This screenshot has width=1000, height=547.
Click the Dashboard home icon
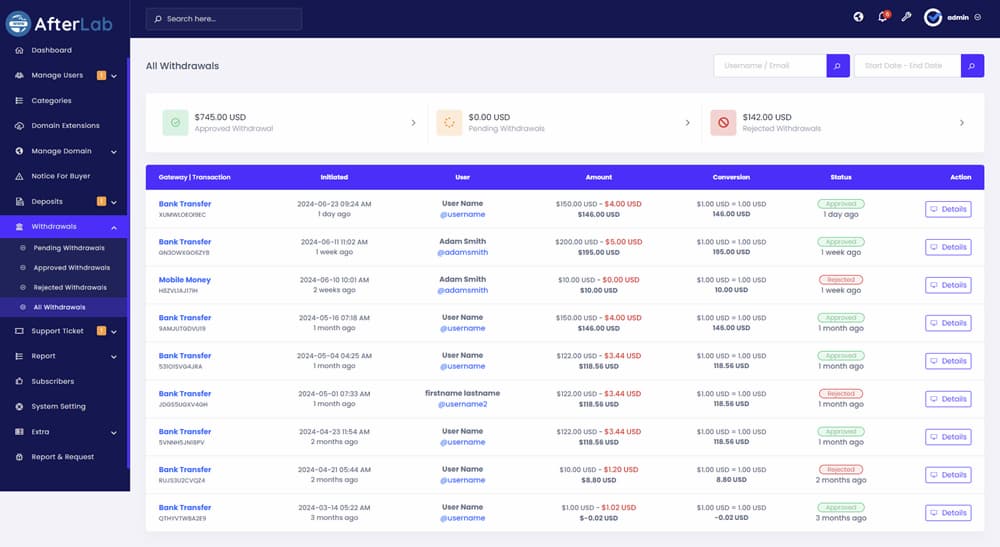[19, 50]
